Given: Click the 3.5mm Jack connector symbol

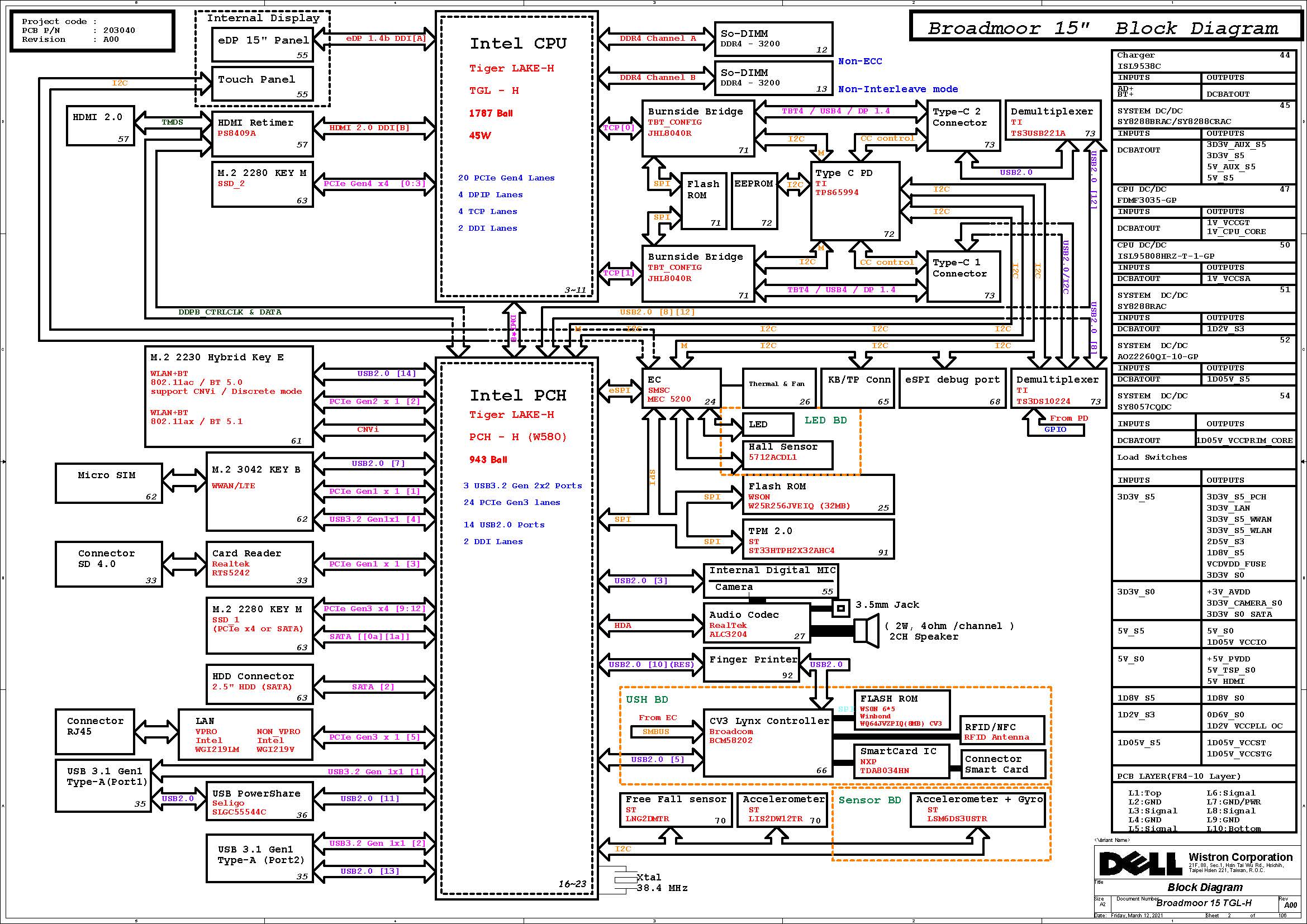Looking at the screenshot, I should click(x=841, y=608).
